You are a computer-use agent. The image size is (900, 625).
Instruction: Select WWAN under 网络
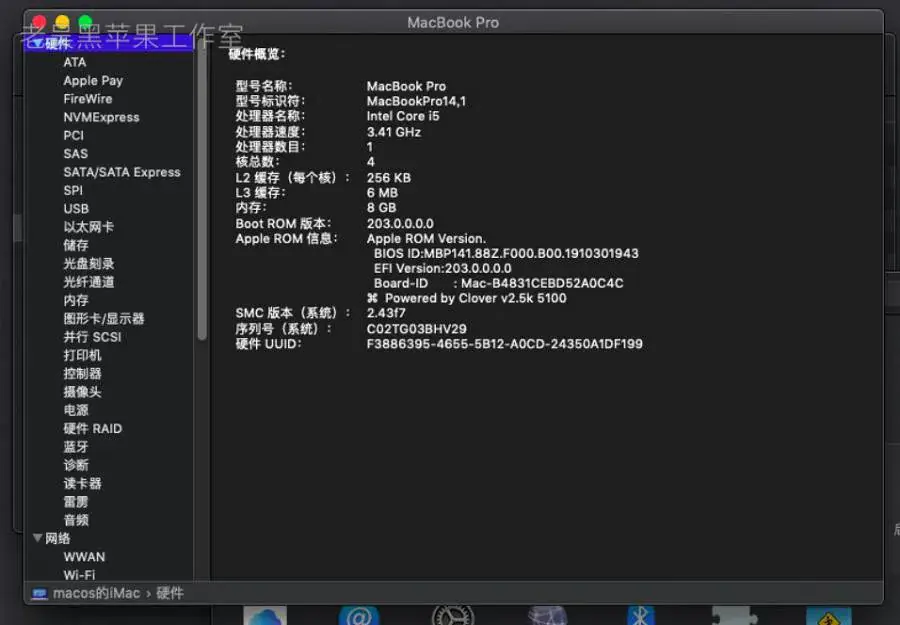tap(84, 557)
